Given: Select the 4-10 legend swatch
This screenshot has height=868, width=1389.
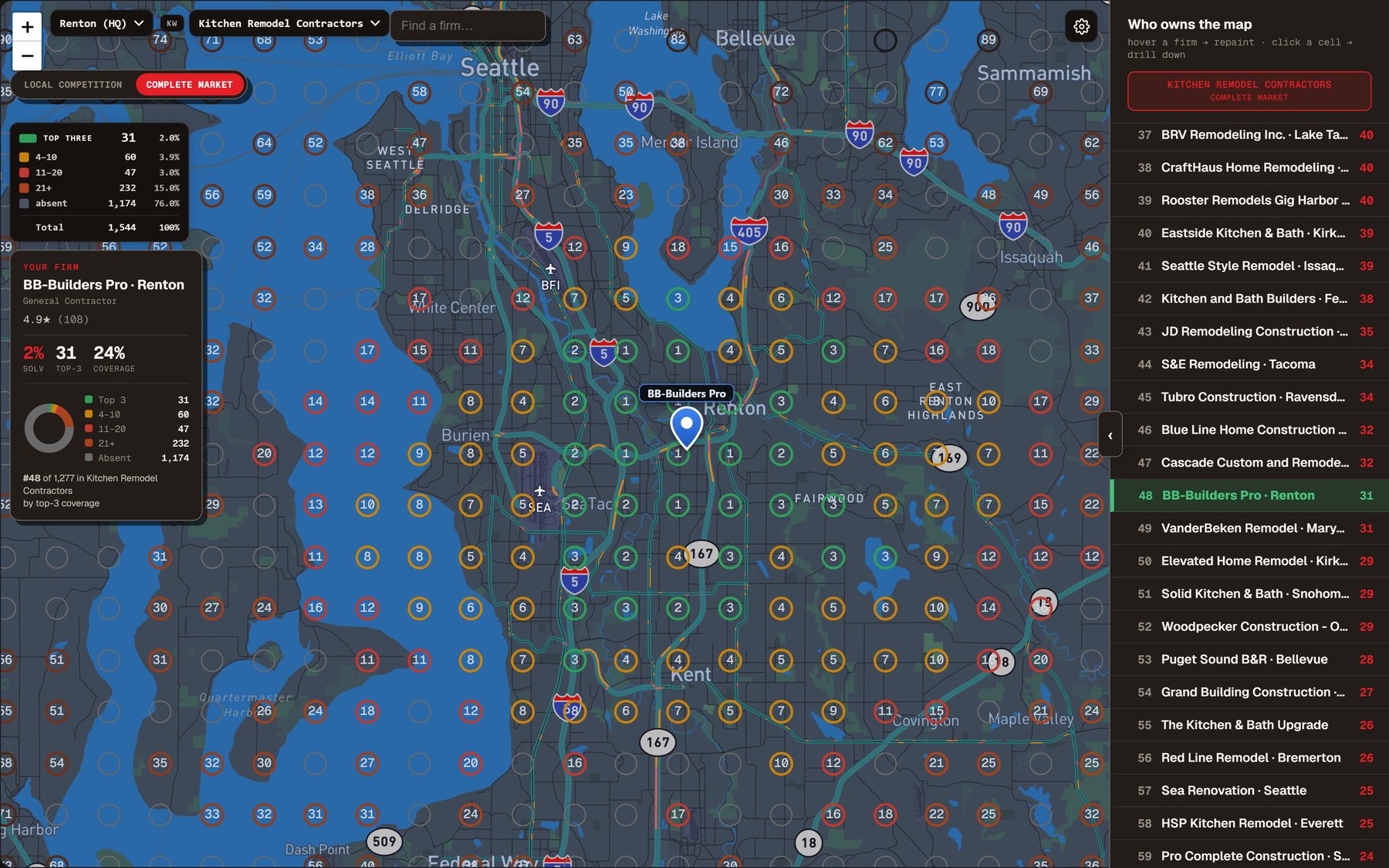Looking at the screenshot, I should (x=24, y=157).
